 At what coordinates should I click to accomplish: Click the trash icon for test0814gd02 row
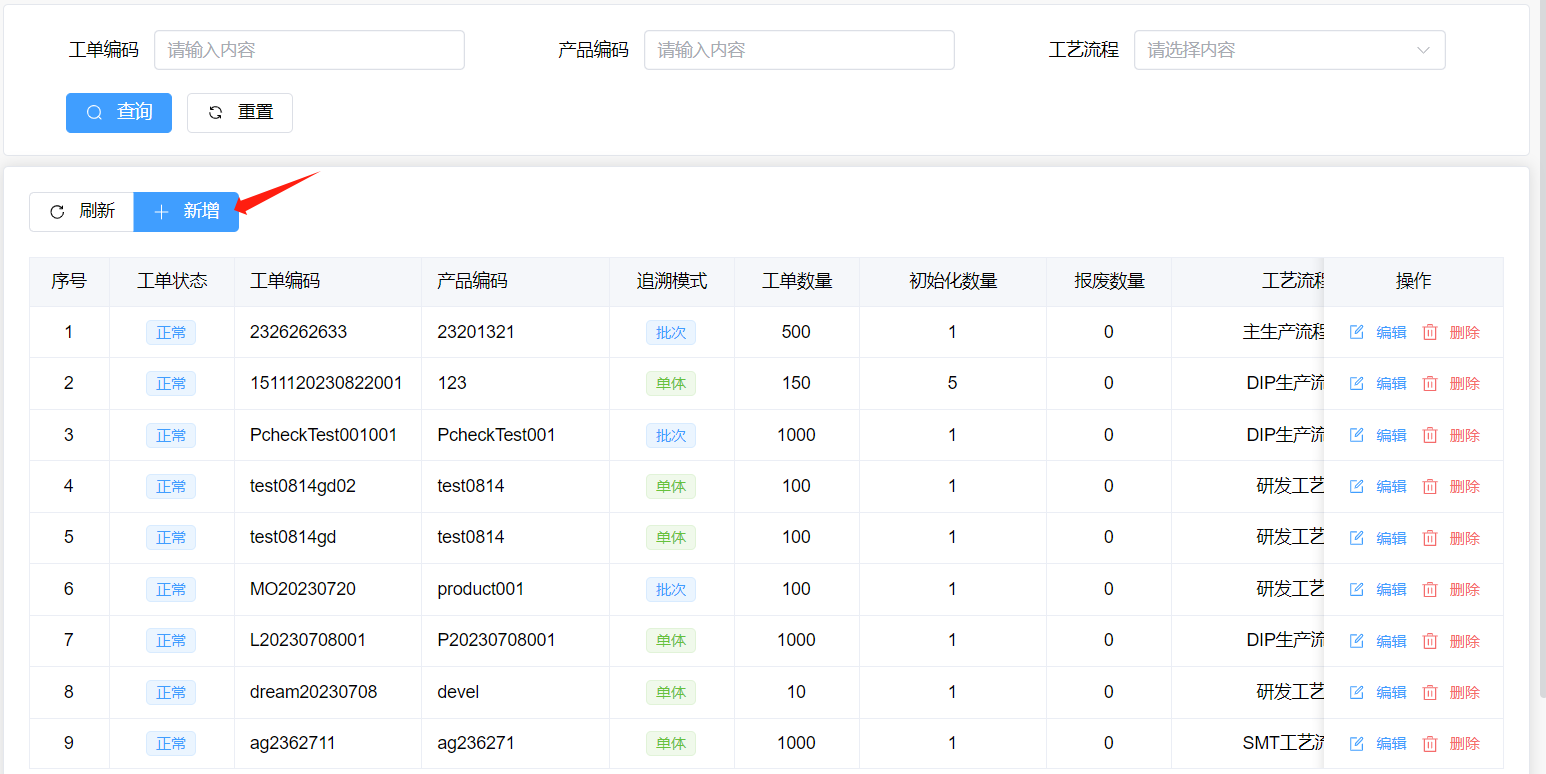click(1430, 486)
